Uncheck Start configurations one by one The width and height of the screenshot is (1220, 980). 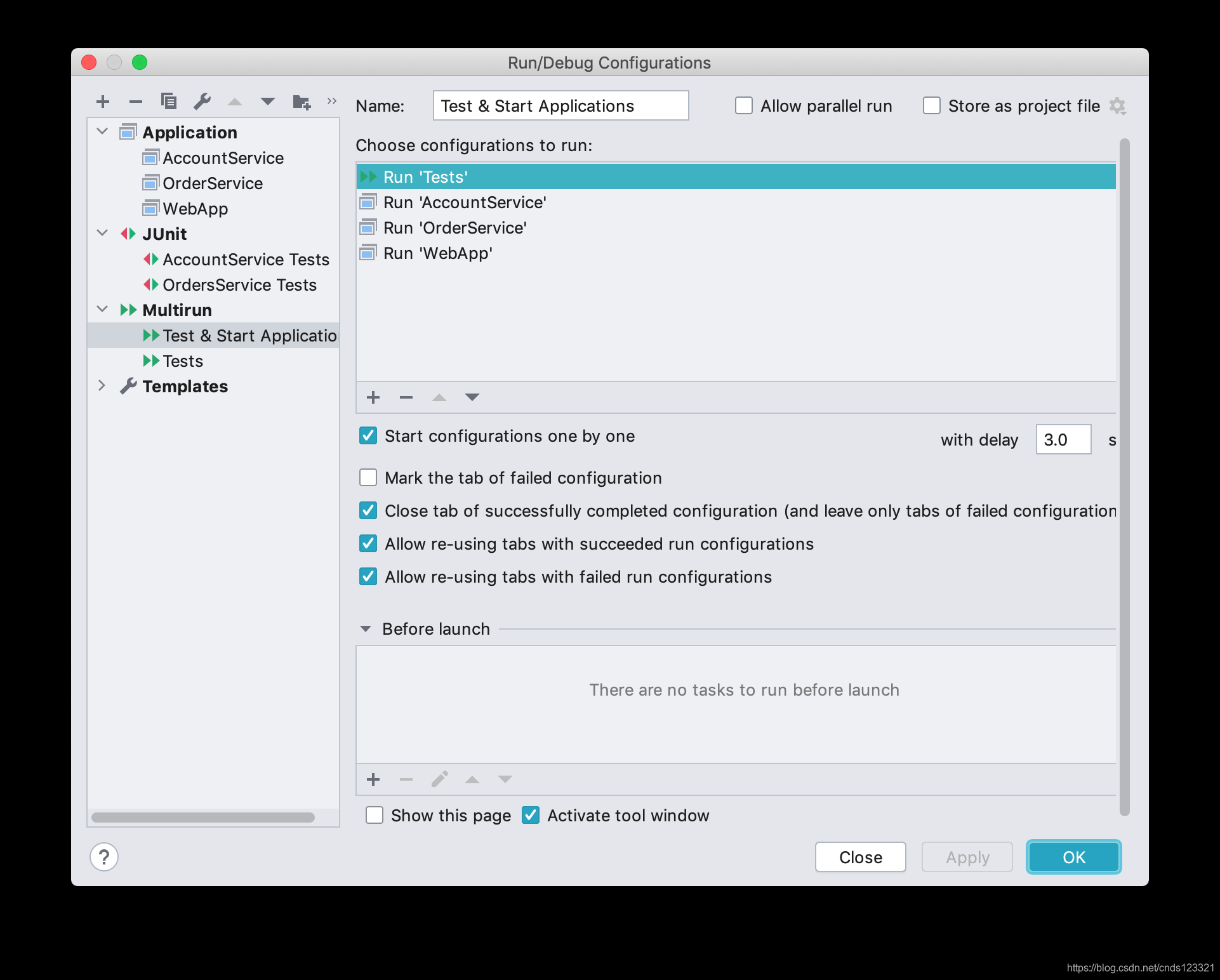click(368, 435)
